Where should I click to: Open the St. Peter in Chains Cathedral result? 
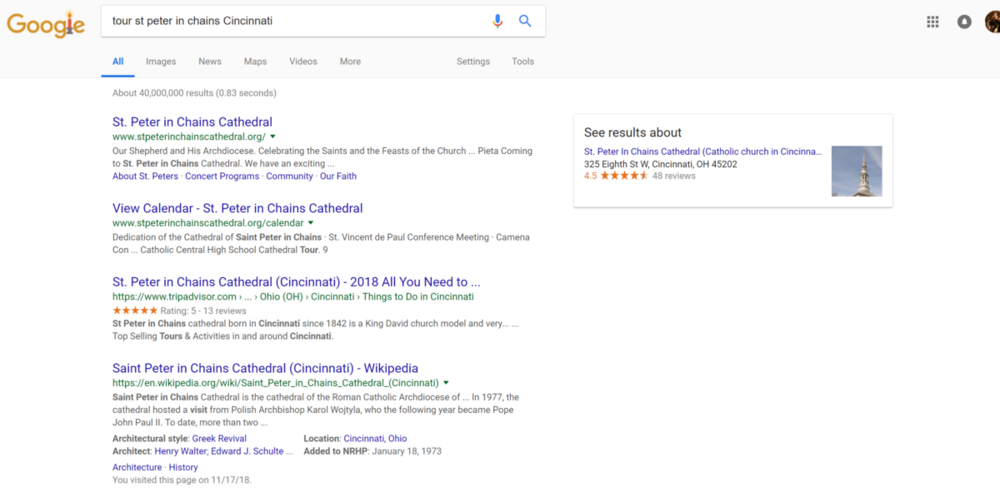point(193,122)
